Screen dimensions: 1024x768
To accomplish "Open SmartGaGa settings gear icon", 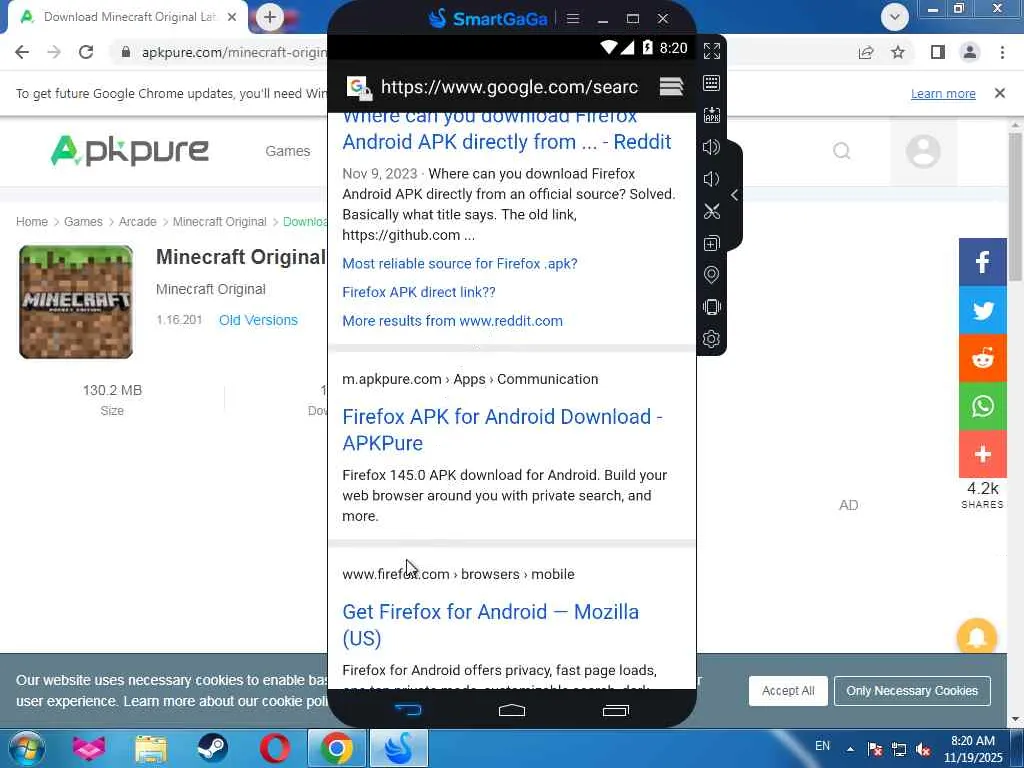I will (711, 339).
